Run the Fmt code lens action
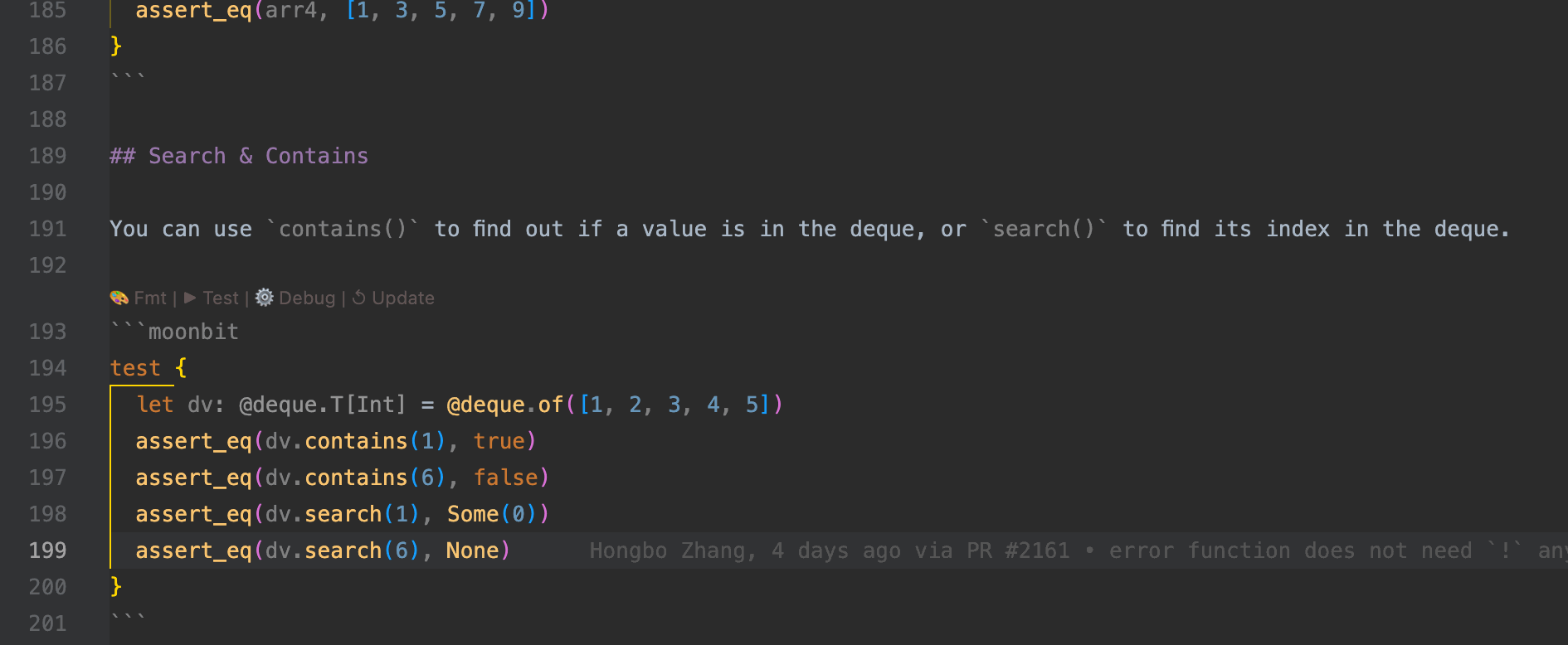The width and height of the screenshot is (1568, 645). [150, 298]
